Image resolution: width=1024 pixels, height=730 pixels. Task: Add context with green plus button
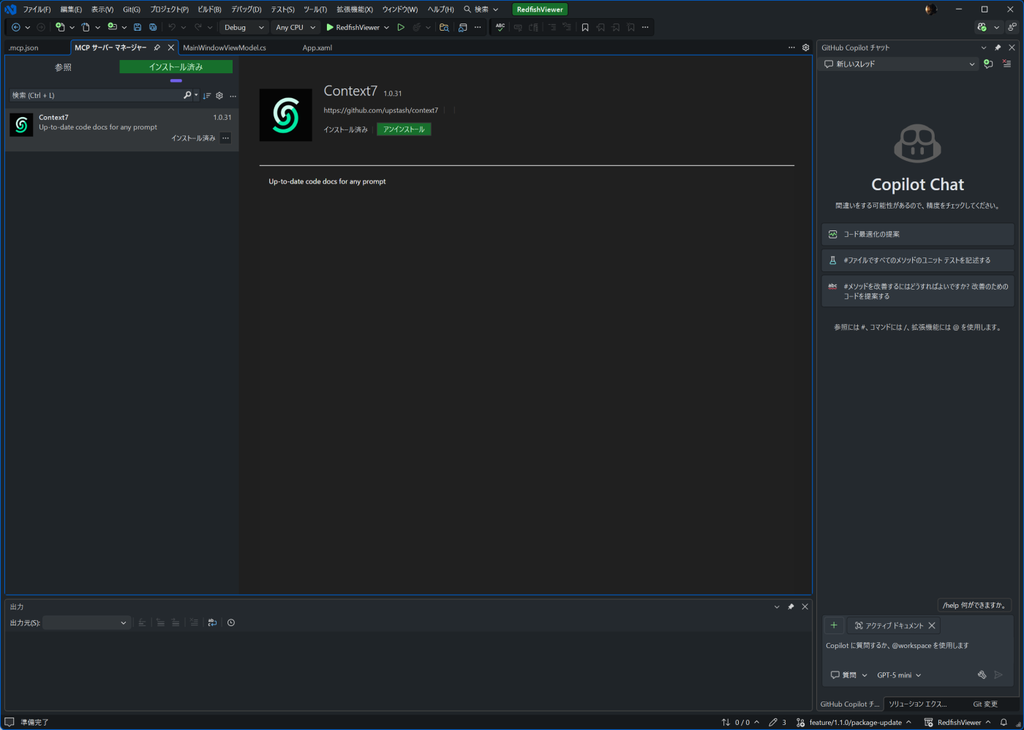(x=834, y=626)
